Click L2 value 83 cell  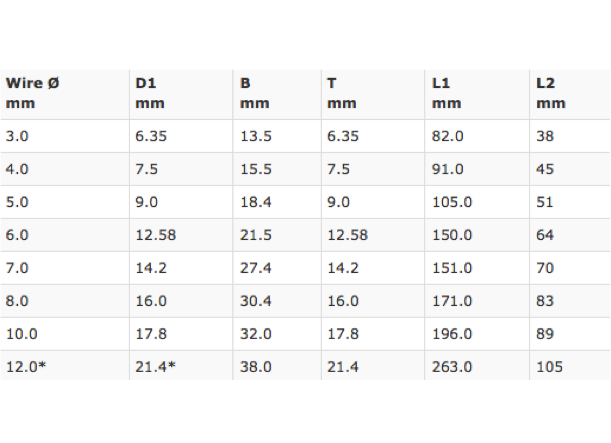point(546,301)
